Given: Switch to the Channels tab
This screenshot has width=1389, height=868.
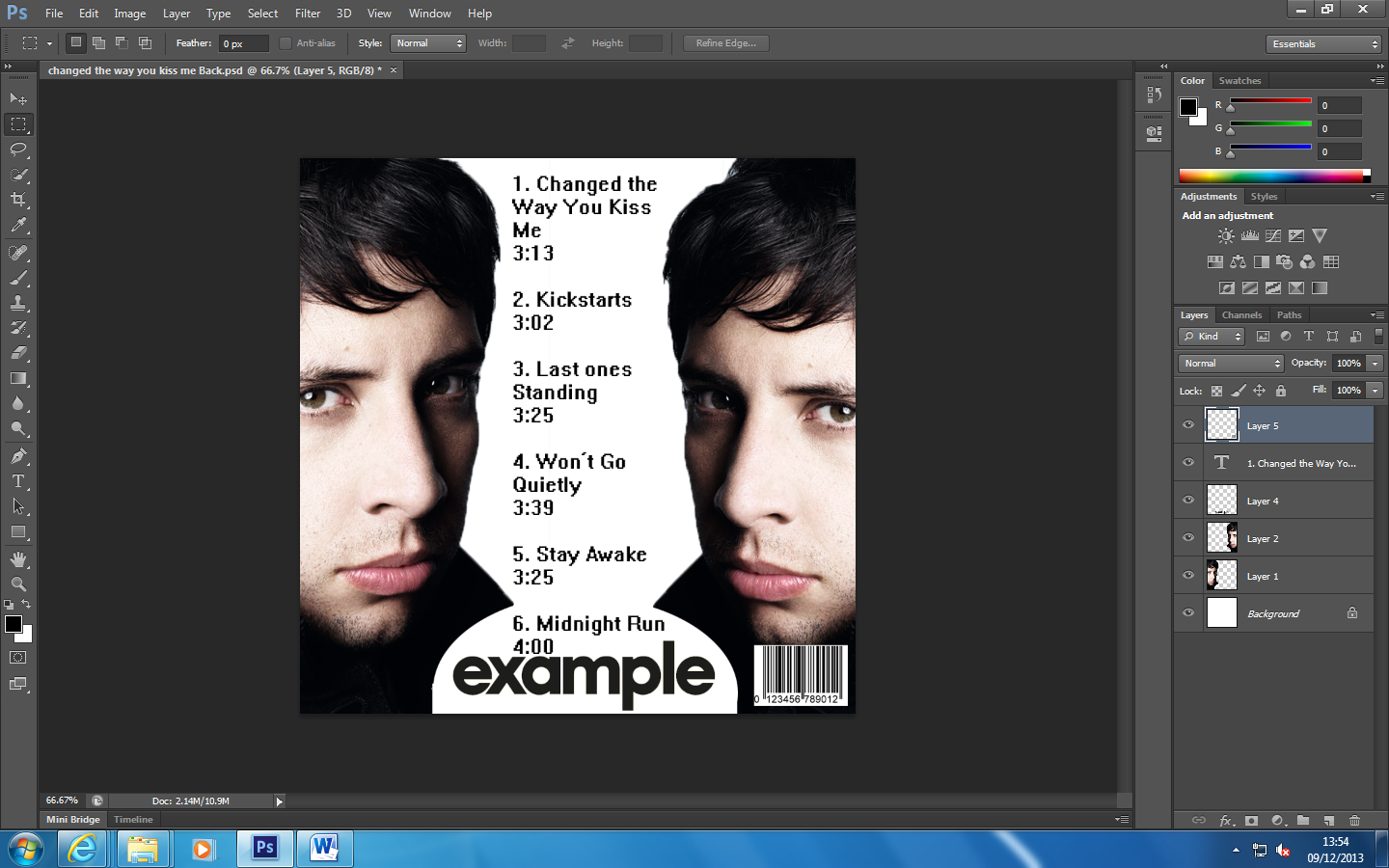Looking at the screenshot, I should [x=1241, y=315].
